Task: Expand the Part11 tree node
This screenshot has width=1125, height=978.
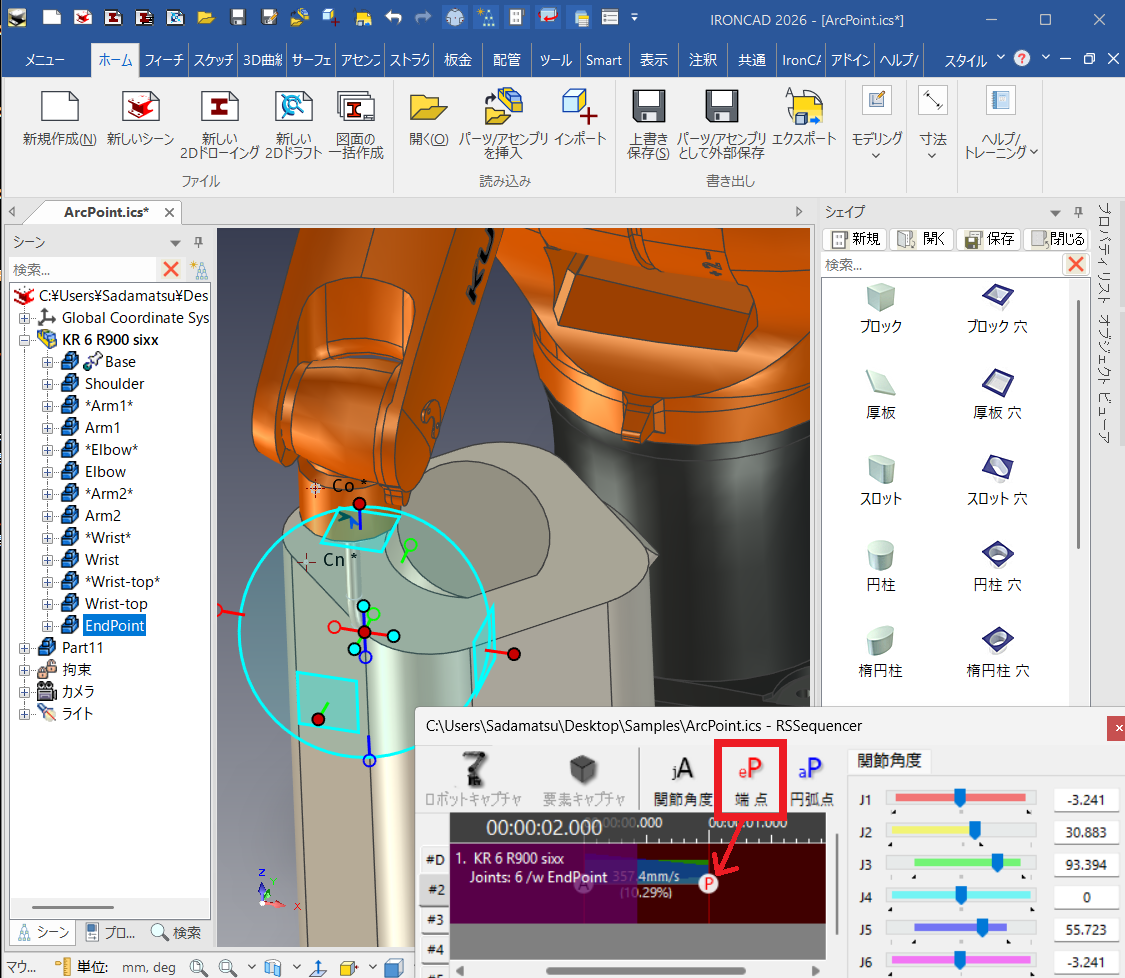Action: pos(24,648)
